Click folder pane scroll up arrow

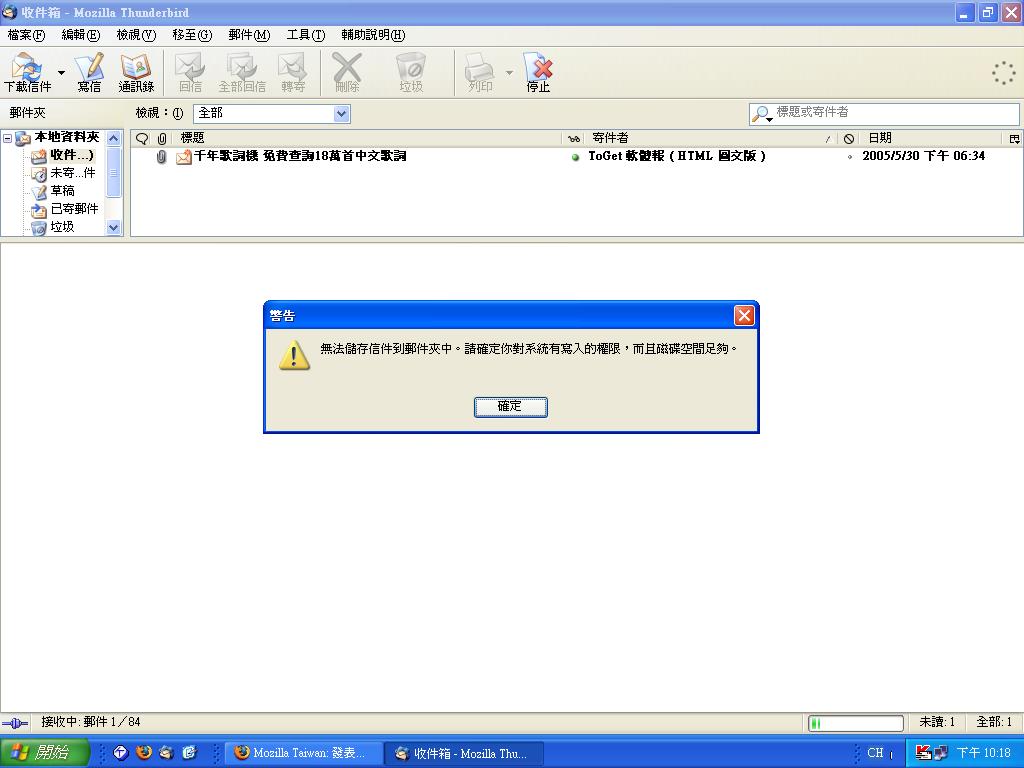pos(114,138)
